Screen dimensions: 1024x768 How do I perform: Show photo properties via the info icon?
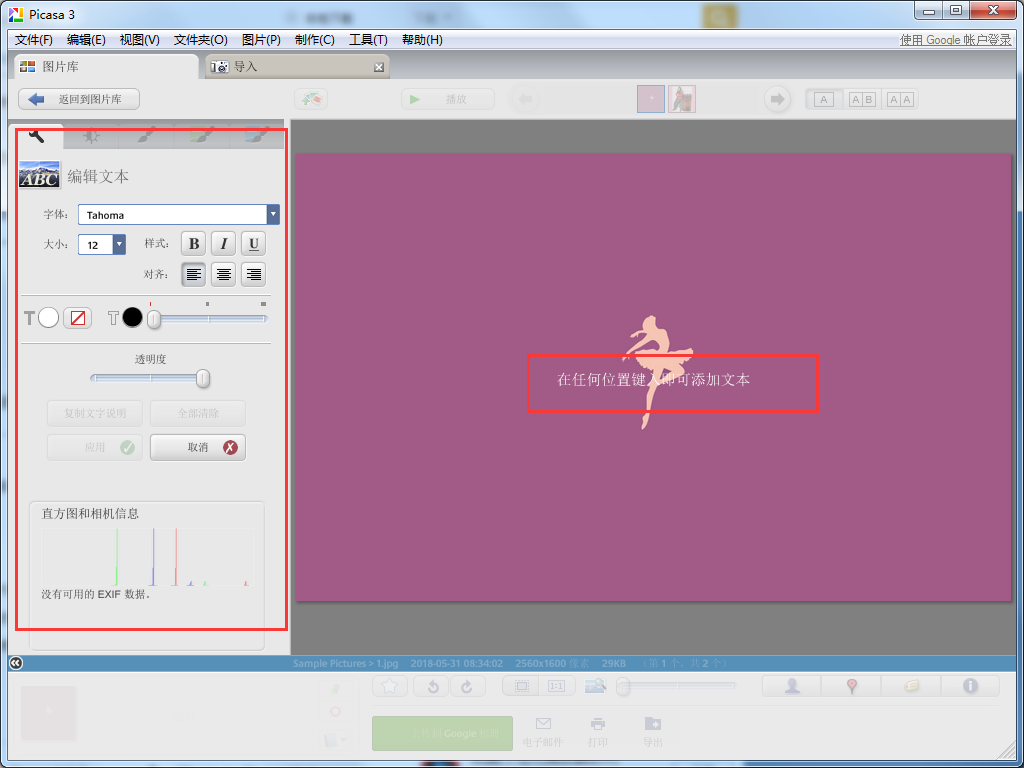[970, 686]
